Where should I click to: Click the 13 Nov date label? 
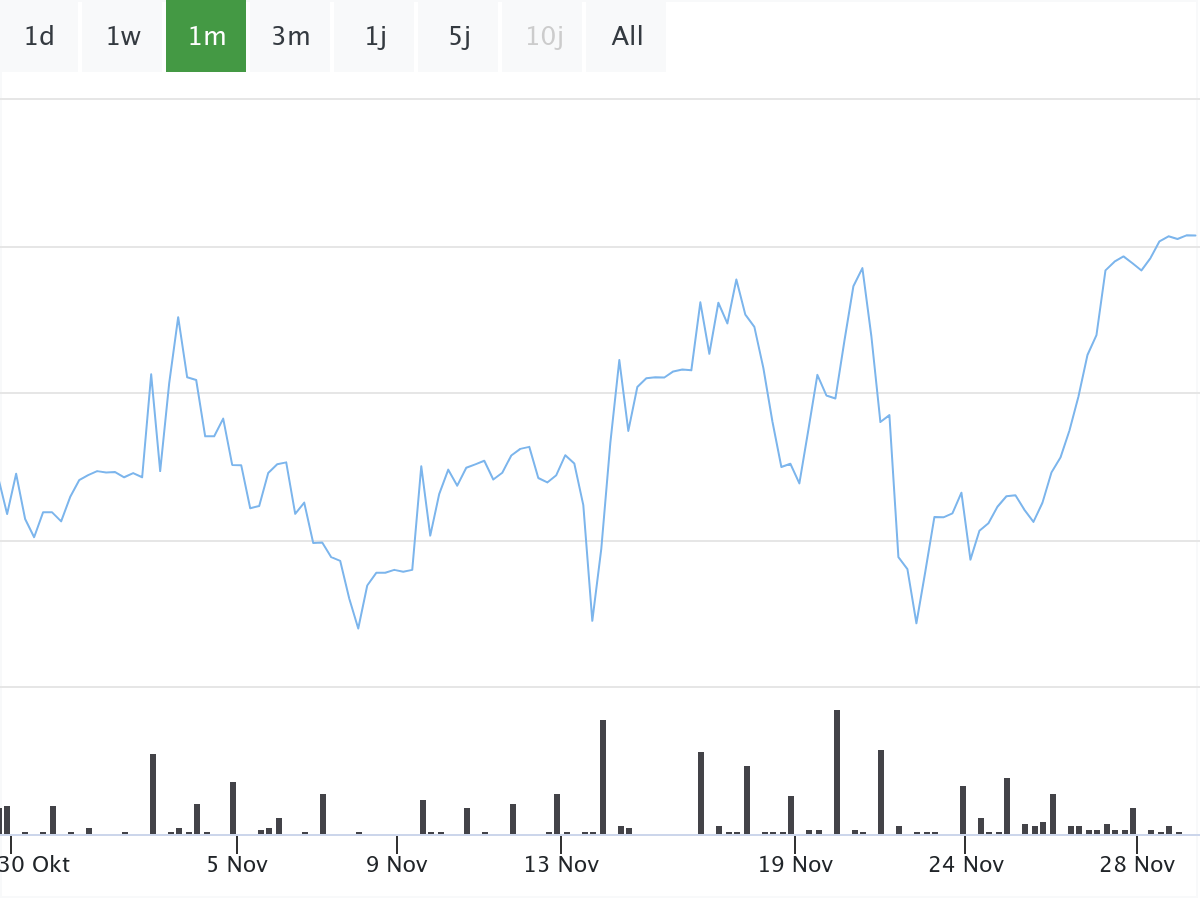(561, 864)
